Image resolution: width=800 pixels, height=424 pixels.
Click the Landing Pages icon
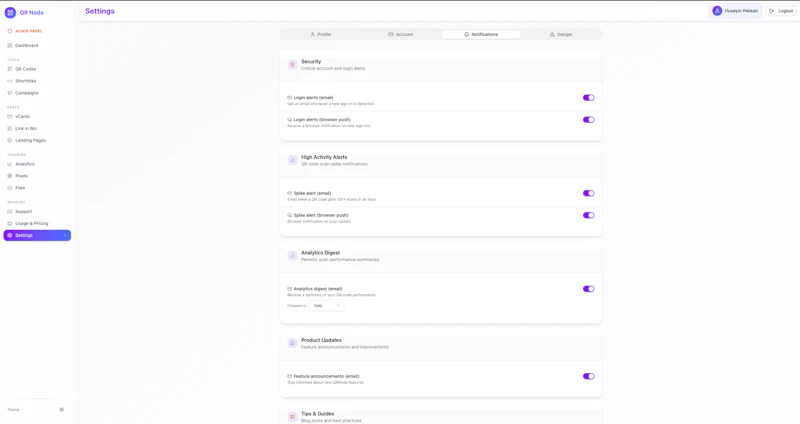pos(10,140)
